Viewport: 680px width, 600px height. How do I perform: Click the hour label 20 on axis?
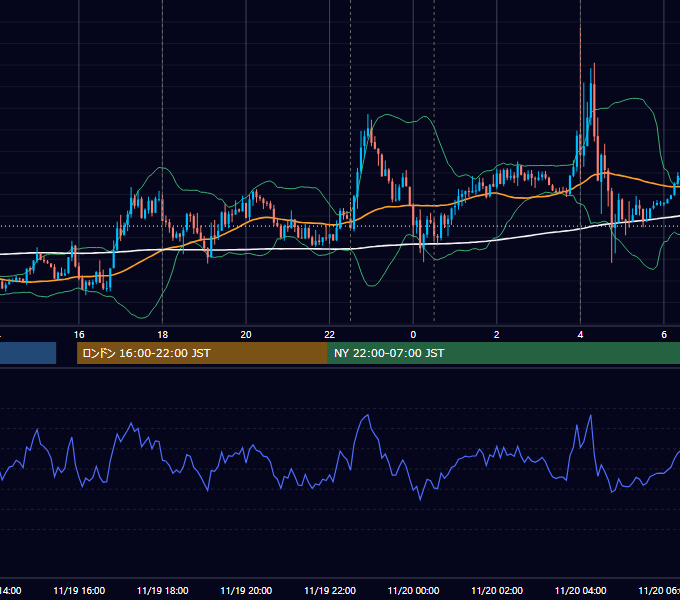[x=246, y=335]
